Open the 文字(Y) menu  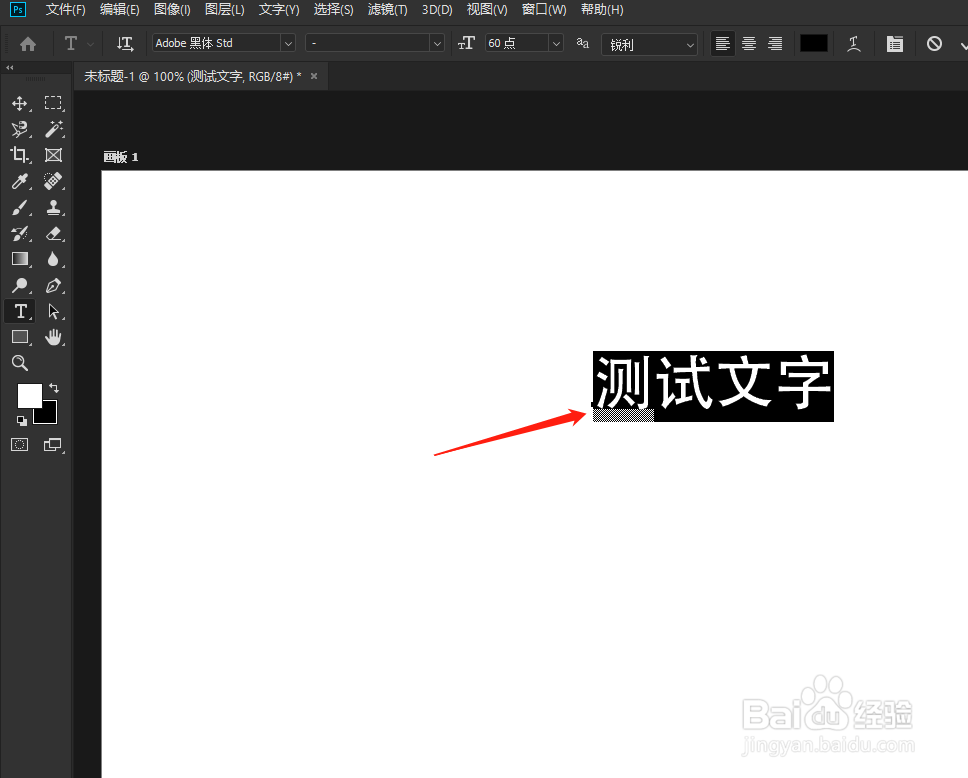tap(278, 10)
